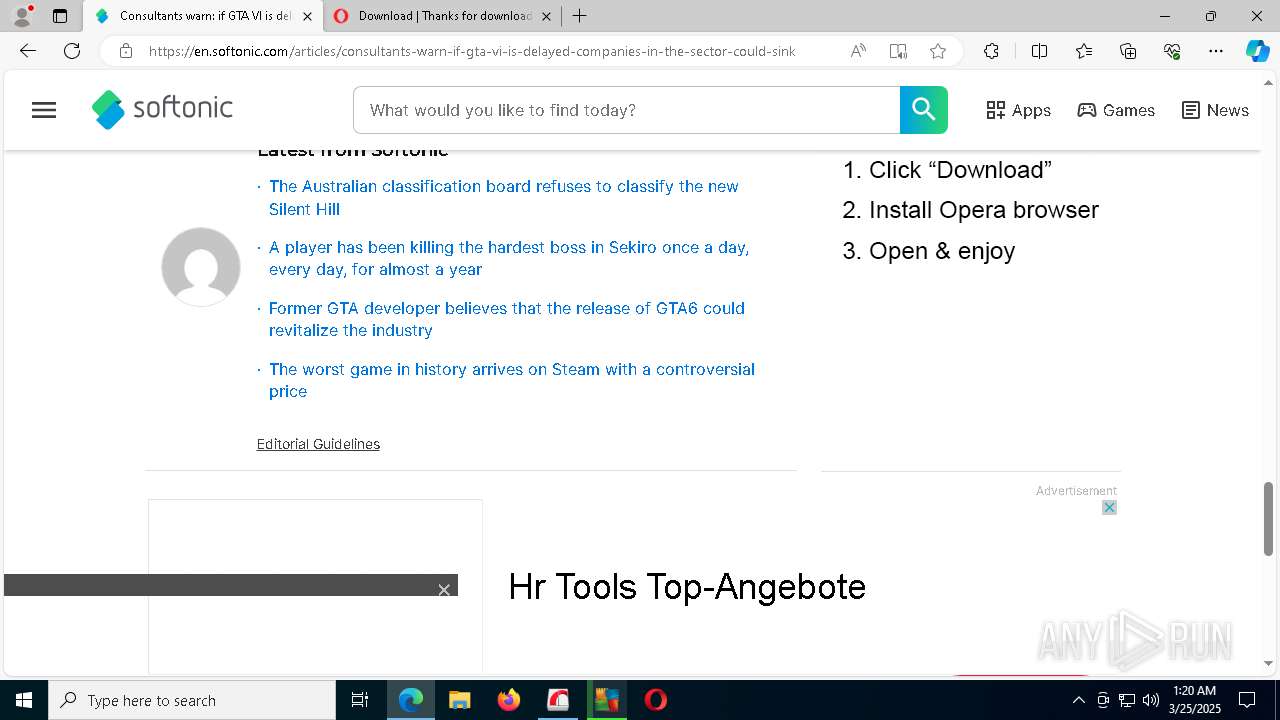Open Tab actions menu
This screenshot has width=1280, height=720.
[x=60, y=16]
